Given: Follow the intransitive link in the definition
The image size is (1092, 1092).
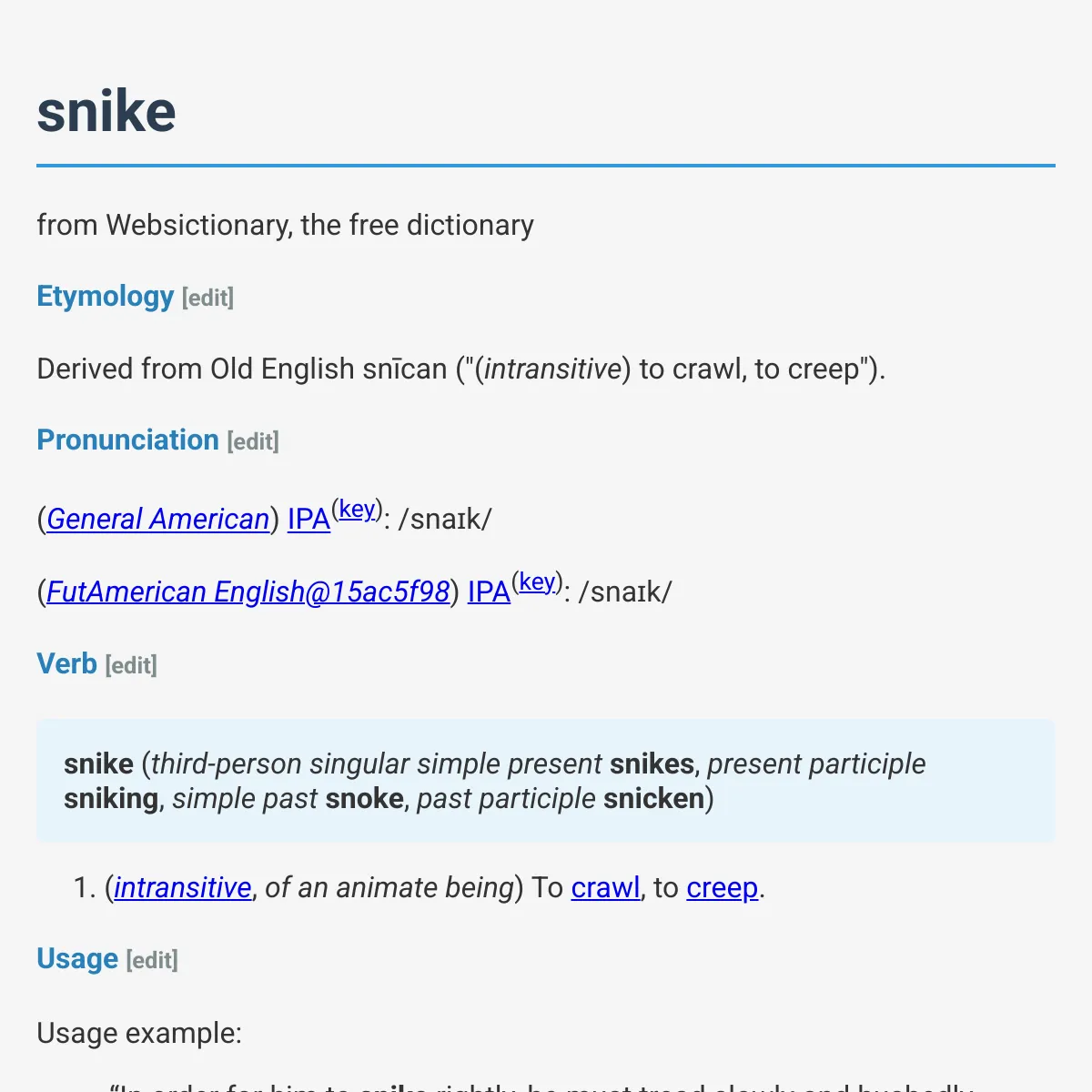Looking at the screenshot, I should [183, 887].
